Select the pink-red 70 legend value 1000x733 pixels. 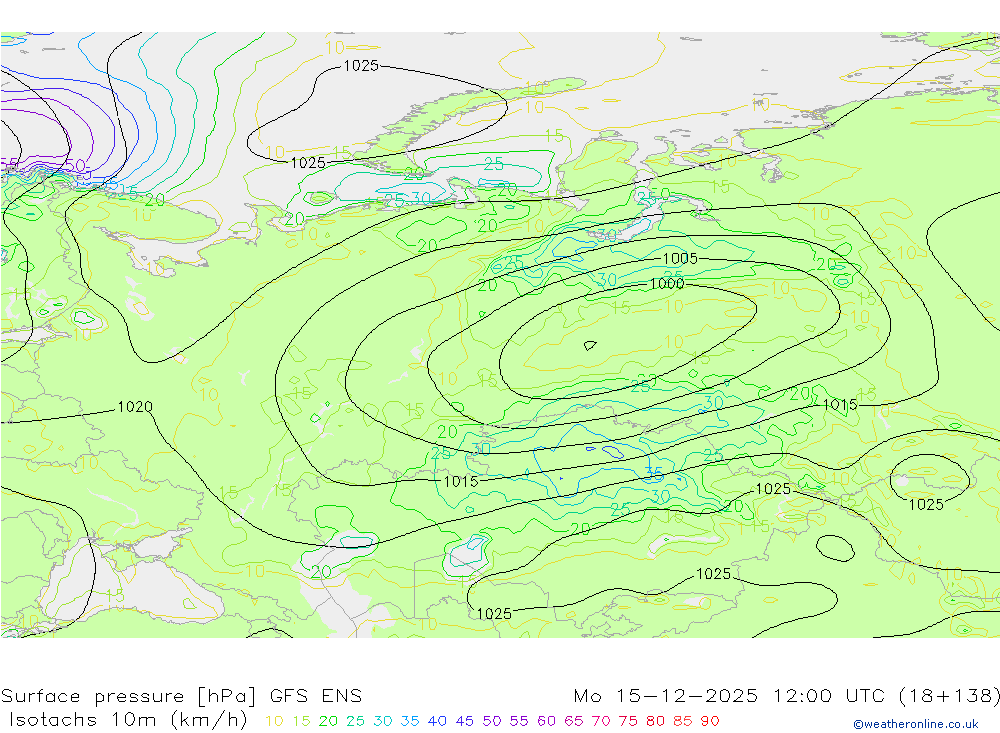tap(601, 722)
